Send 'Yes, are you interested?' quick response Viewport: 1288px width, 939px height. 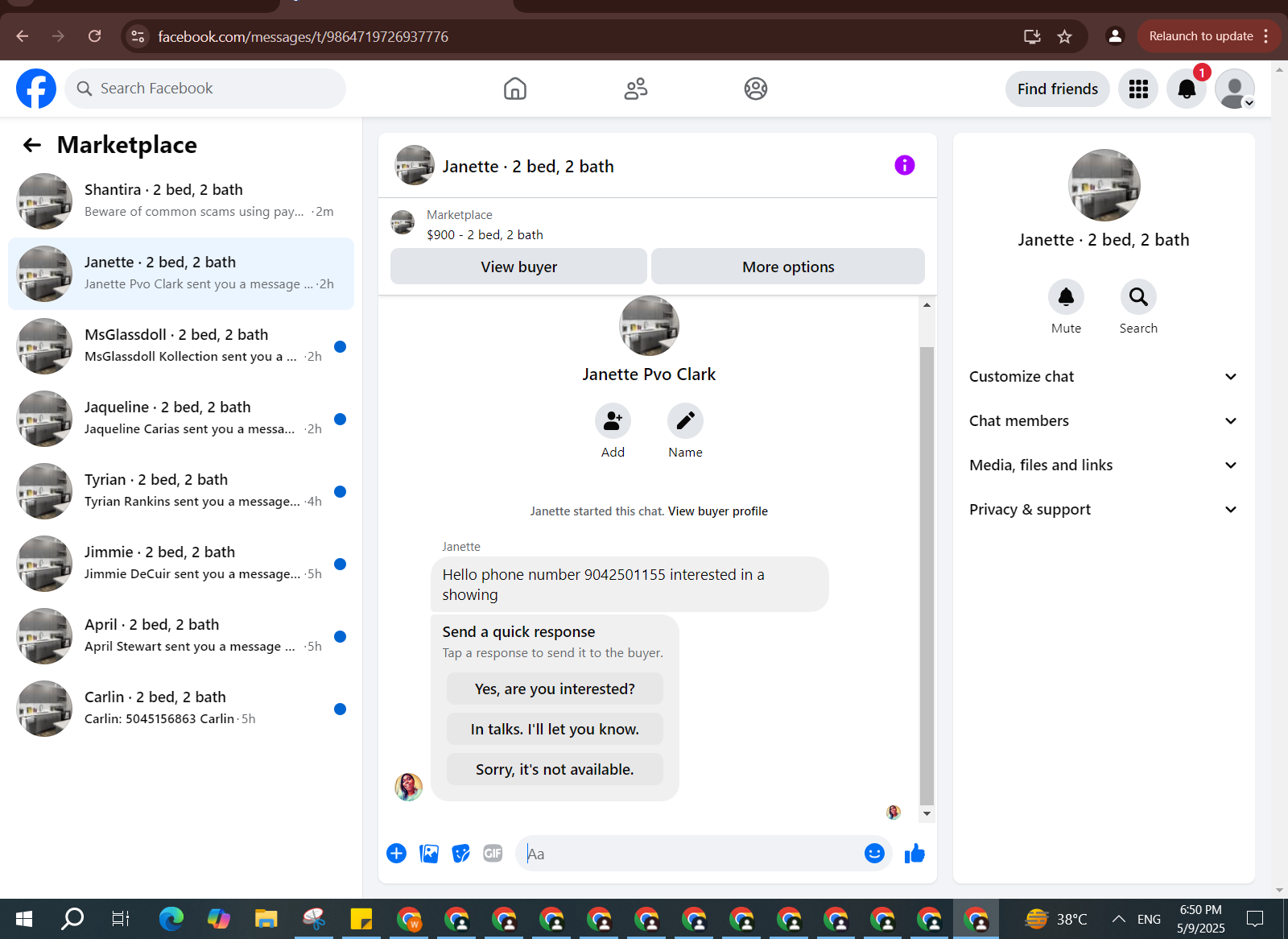pos(555,689)
